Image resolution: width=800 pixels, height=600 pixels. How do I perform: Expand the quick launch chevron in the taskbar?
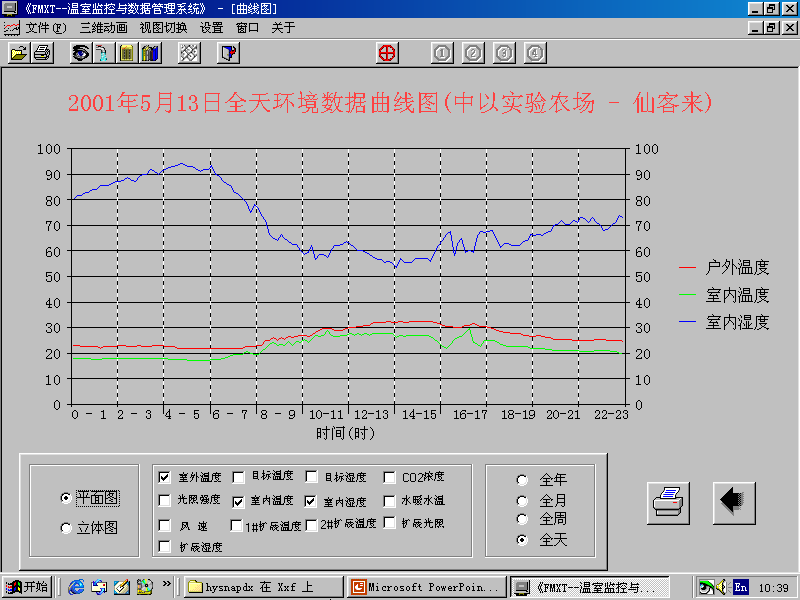[x=167, y=585]
